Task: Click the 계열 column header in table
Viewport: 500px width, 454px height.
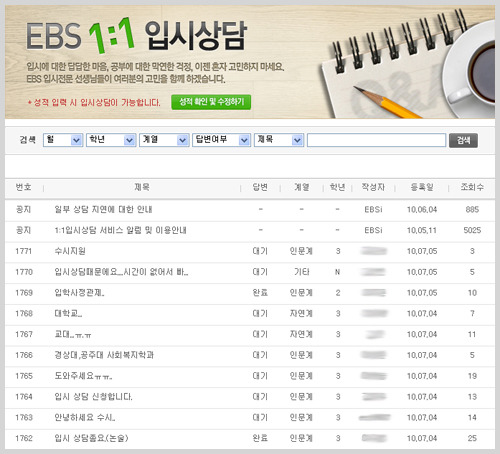Action: 302,187
